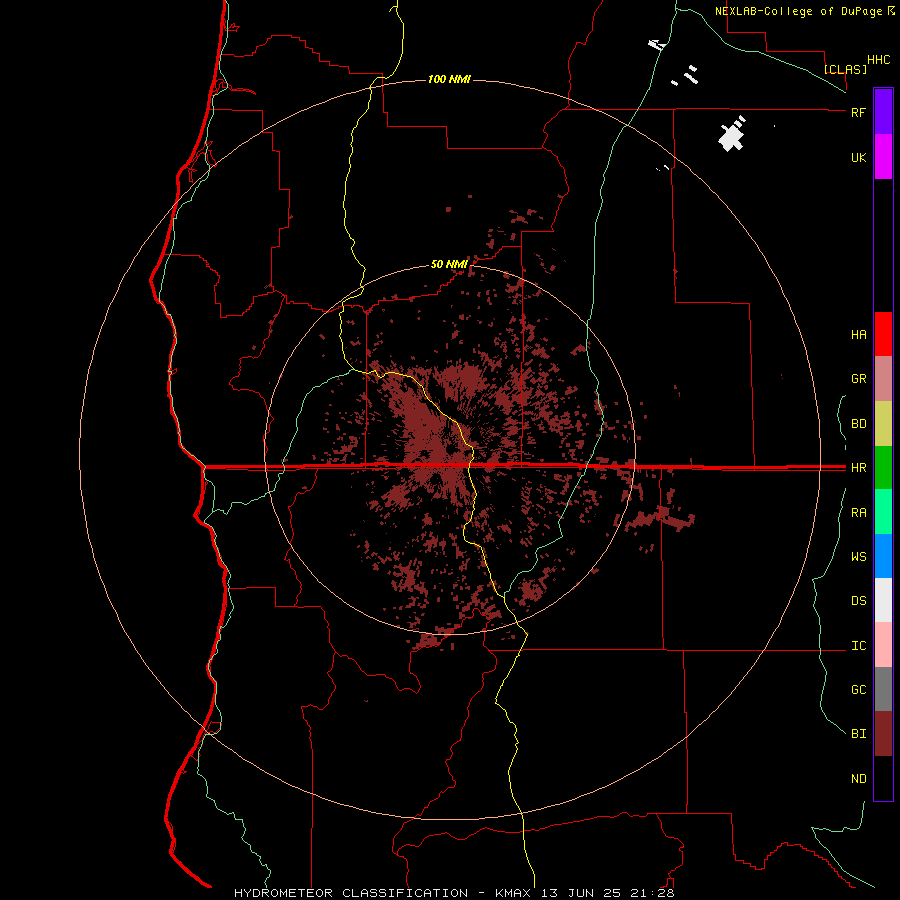Click the RF legend label
Viewport: 900px width, 900px height.
[858, 112]
